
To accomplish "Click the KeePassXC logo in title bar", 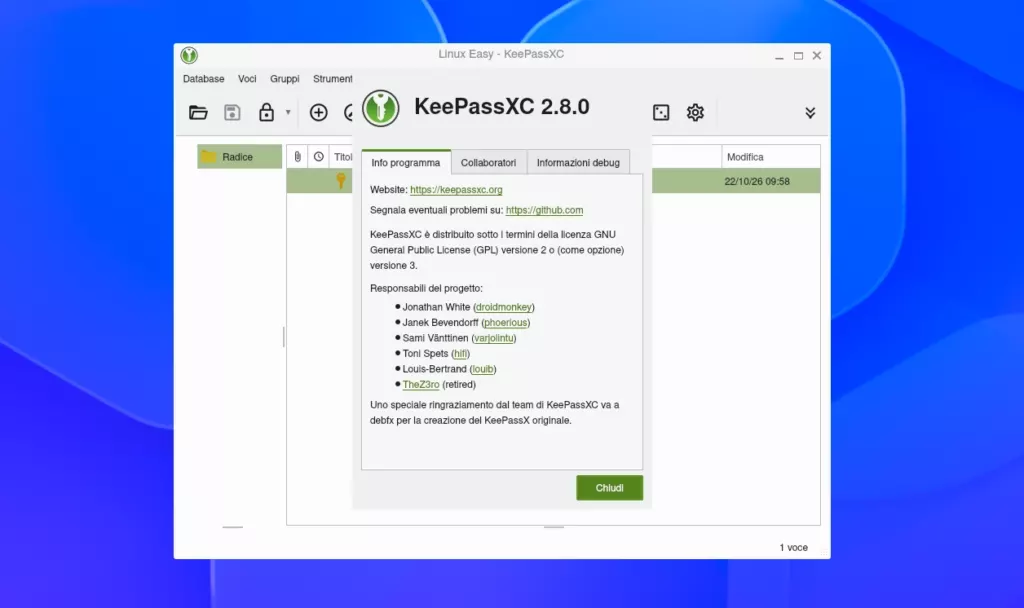I will click(189, 56).
